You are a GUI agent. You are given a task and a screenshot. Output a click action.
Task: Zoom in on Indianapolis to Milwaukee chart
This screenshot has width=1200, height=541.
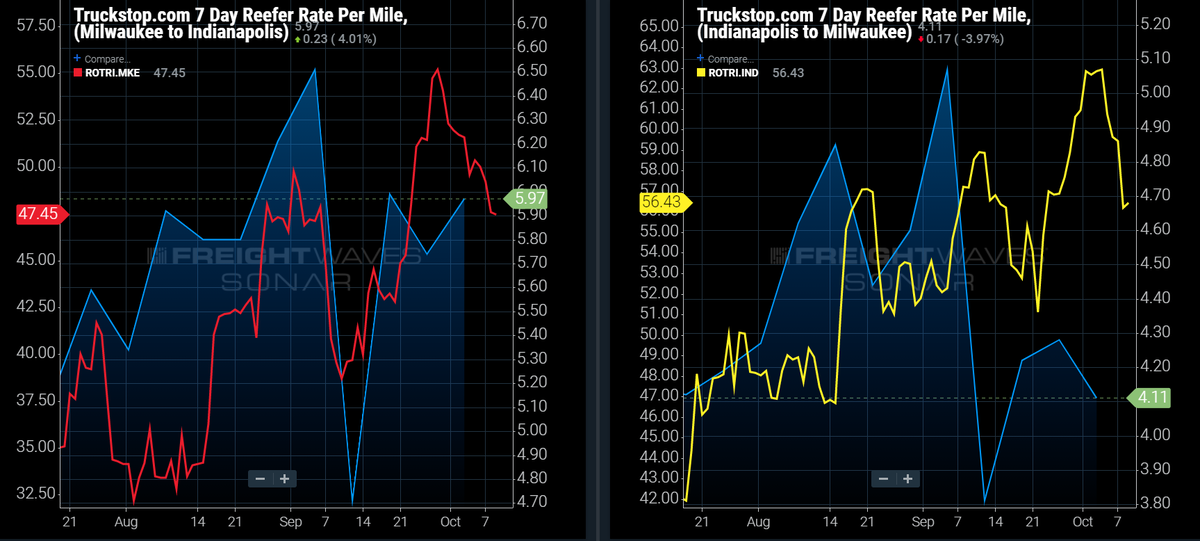907,479
